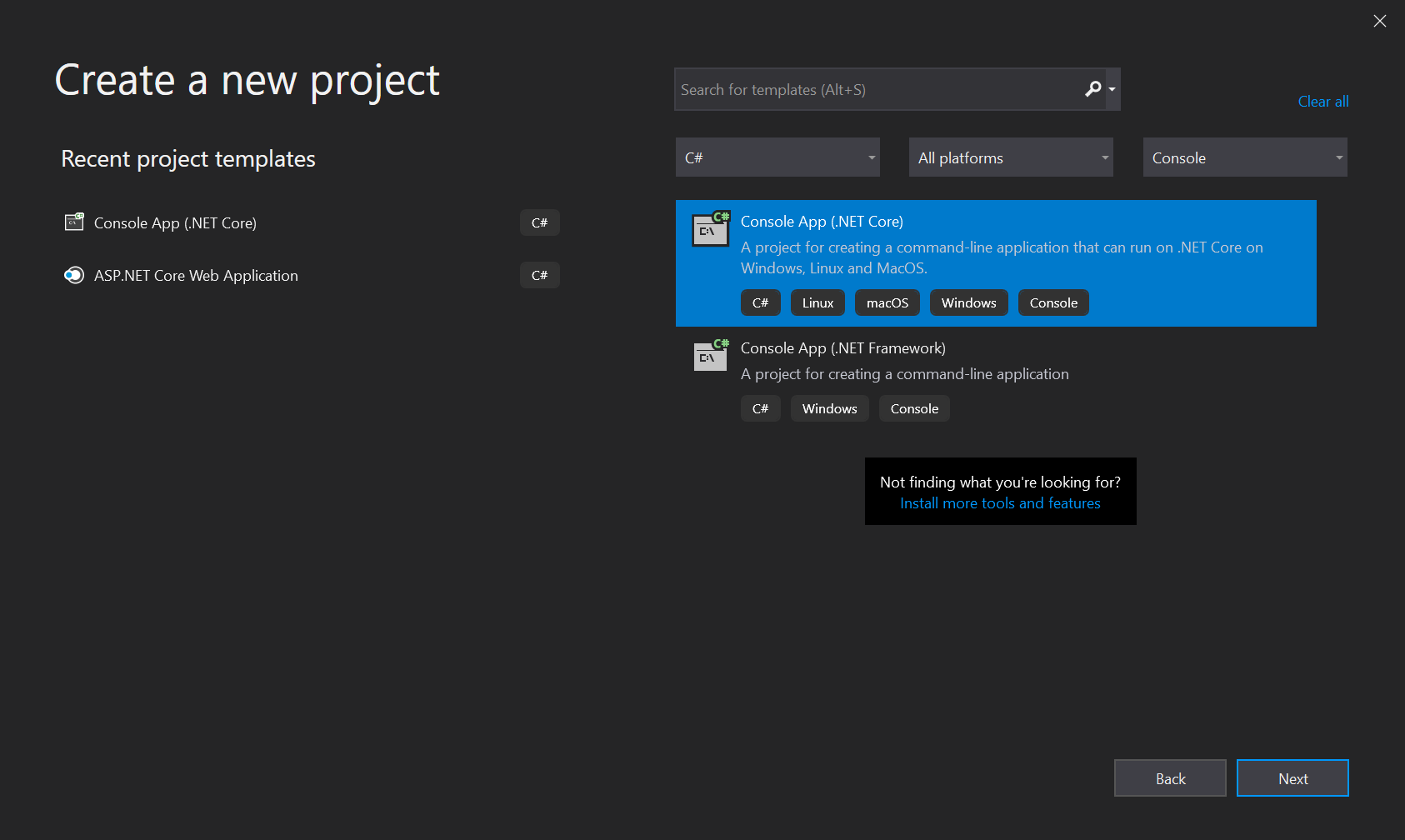
Task: Click the Console App (.NET Framework) list icon
Action: (x=711, y=356)
